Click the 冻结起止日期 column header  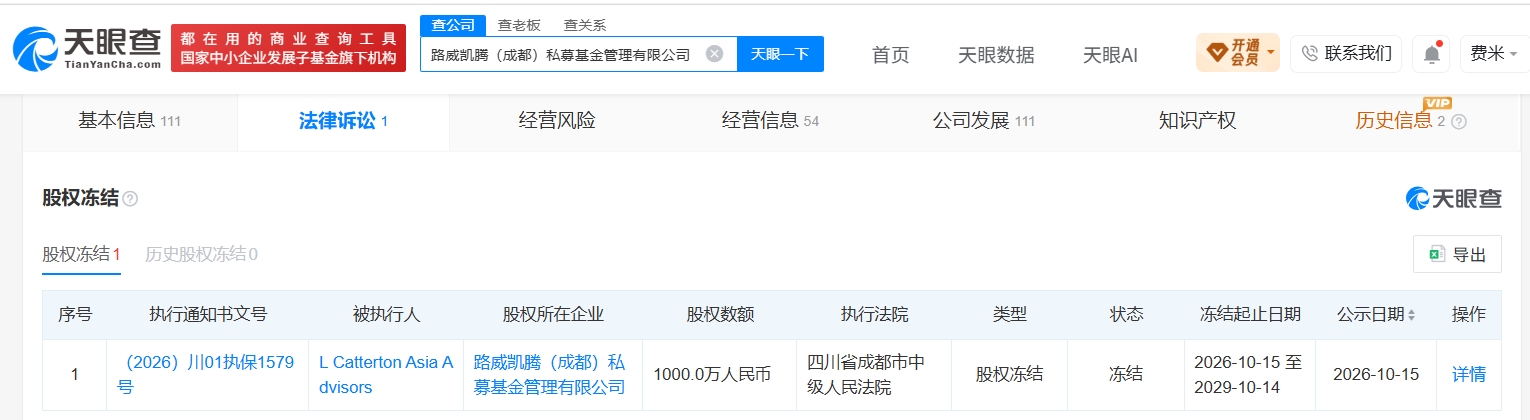pos(1250,314)
